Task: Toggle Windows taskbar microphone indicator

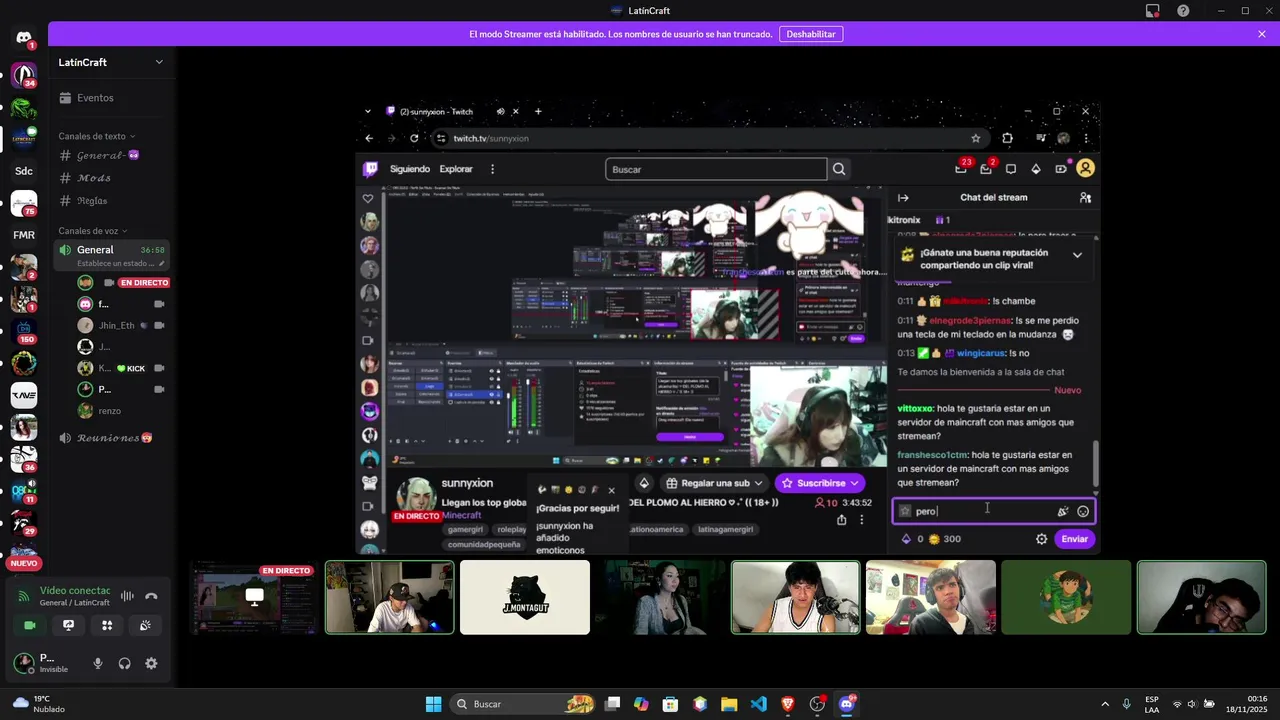Action: [1127, 704]
